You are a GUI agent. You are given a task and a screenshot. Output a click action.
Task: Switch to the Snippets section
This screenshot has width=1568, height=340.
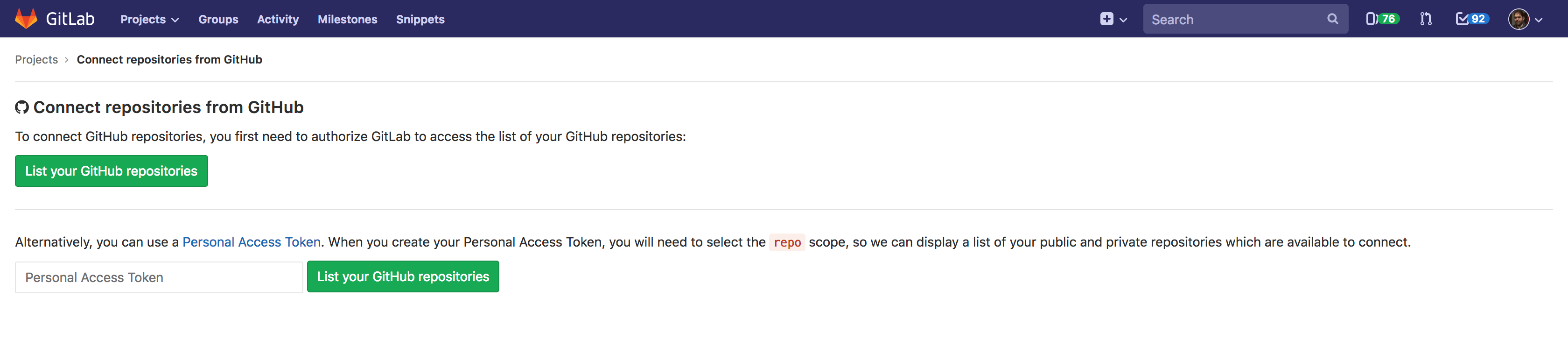[420, 19]
